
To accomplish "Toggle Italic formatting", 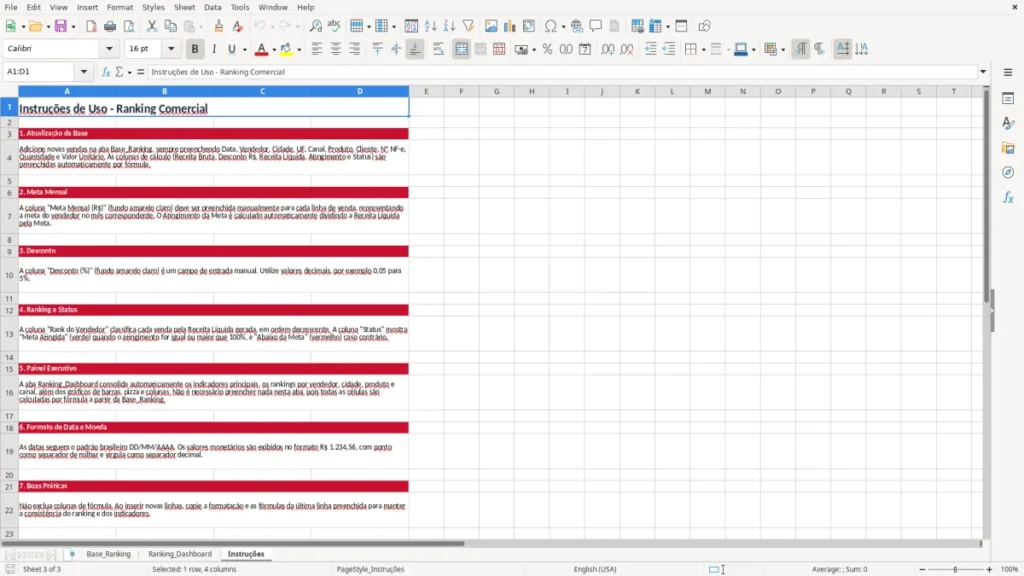I will click(214, 49).
